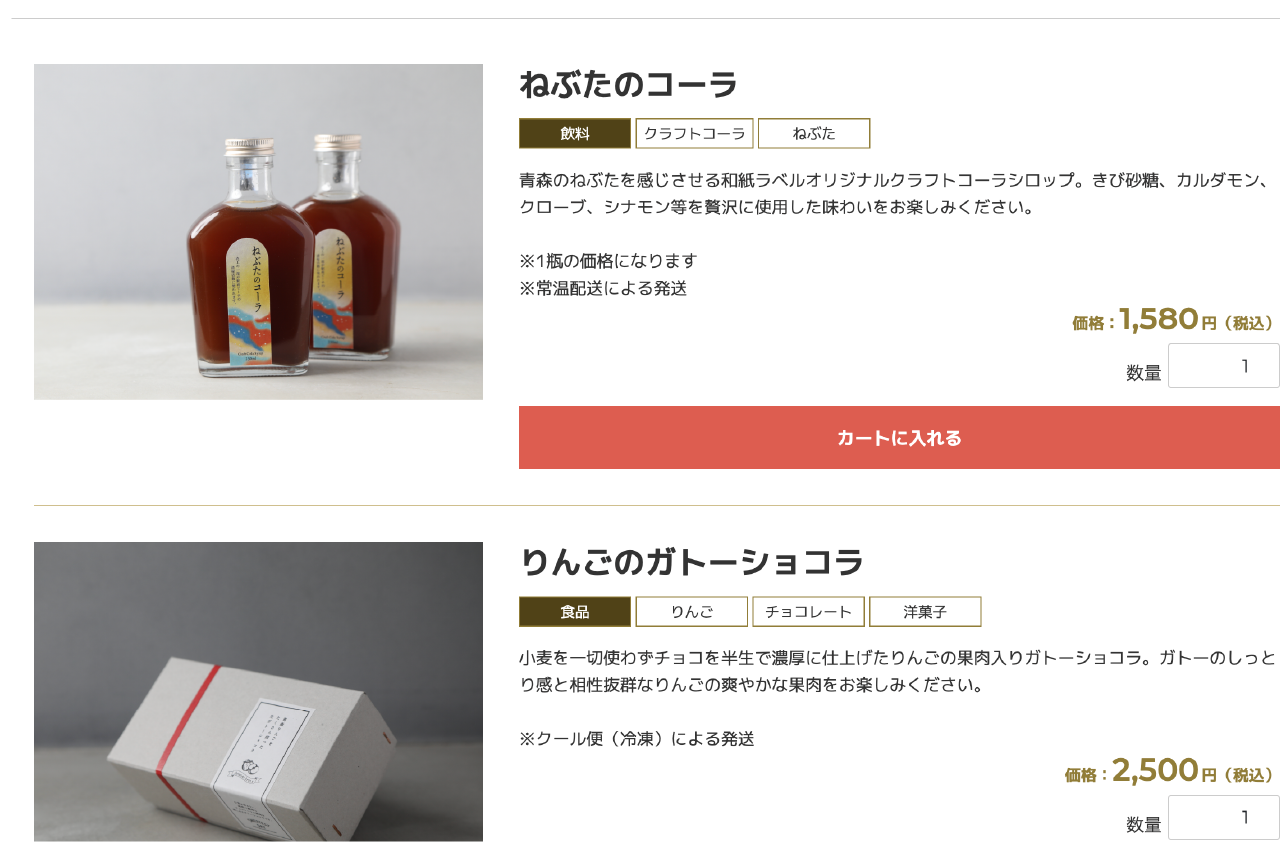1280x842 pixels.
Task: Click the ※クール便（冷凍）による発送 shipping note
Action: (636, 739)
